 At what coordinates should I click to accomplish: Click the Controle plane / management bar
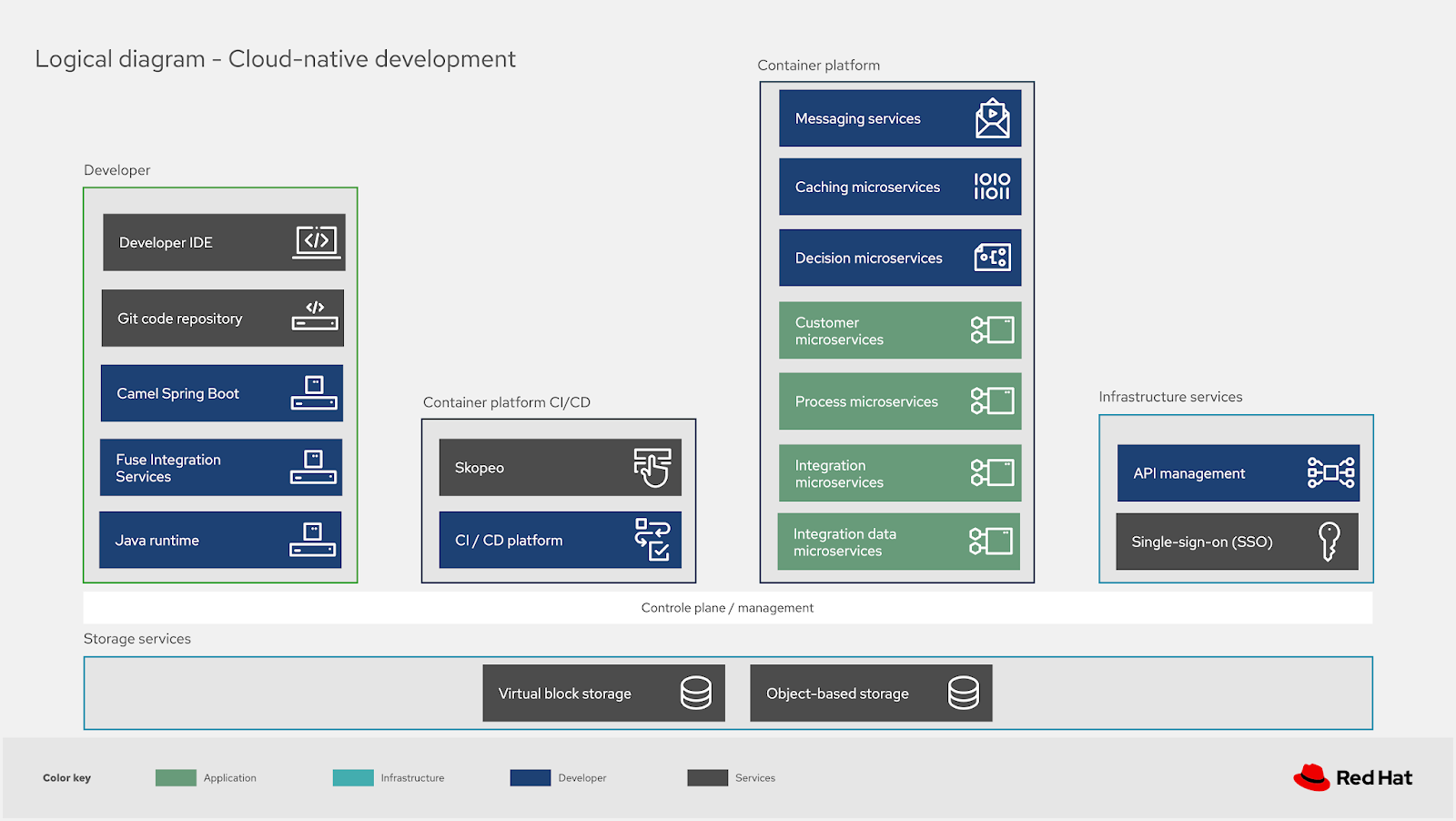[x=727, y=607]
